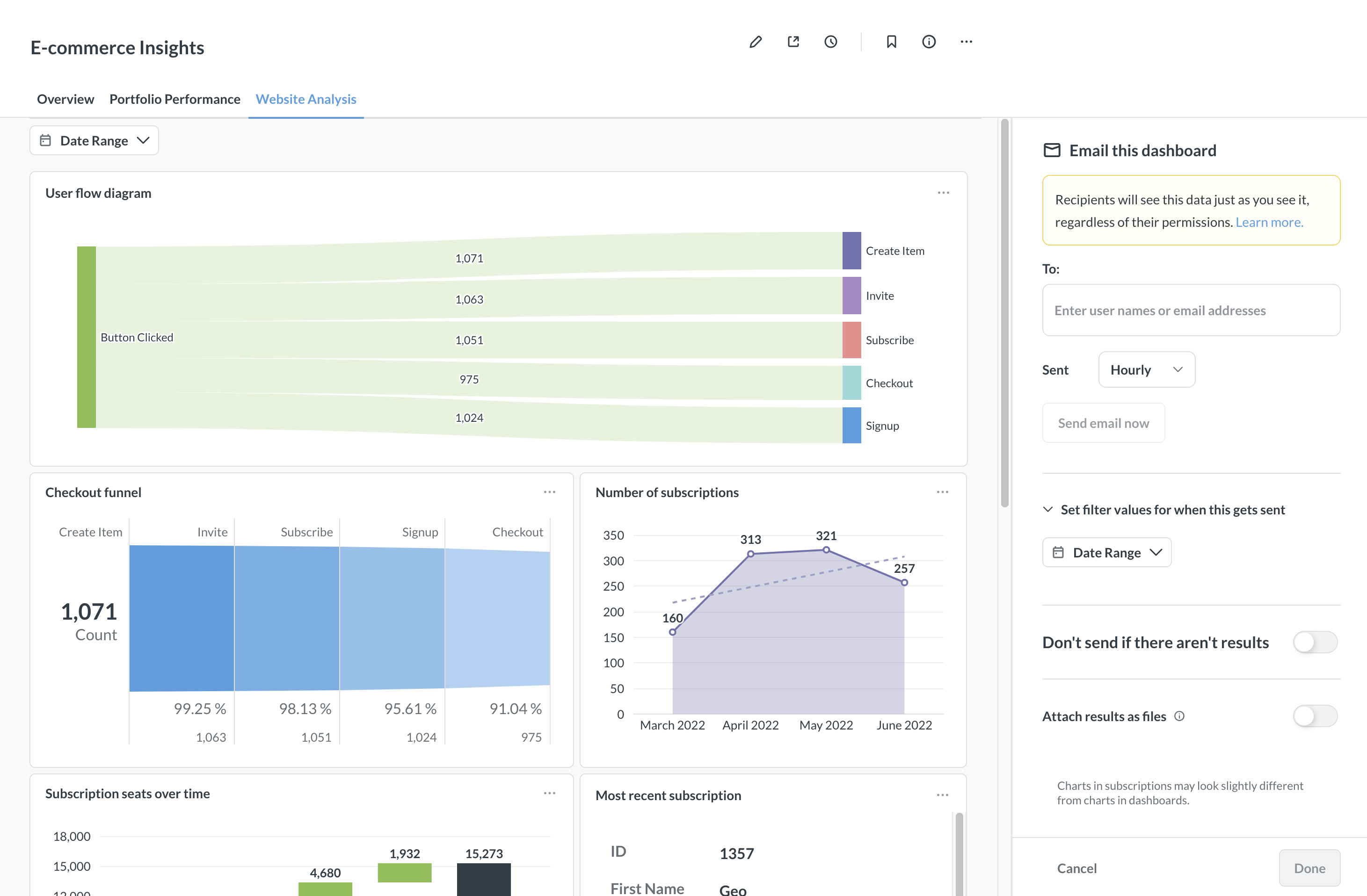Screen dimensions: 1367x896
Task: Click the April 2022 data point 313
Action: pyautogui.click(x=751, y=554)
